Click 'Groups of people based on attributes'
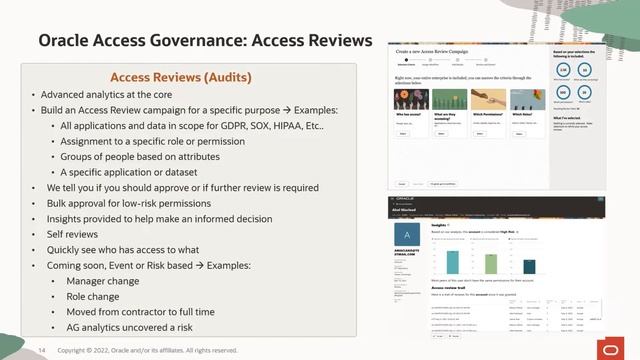Viewport: 640px width, 360px height. [140, 157]
